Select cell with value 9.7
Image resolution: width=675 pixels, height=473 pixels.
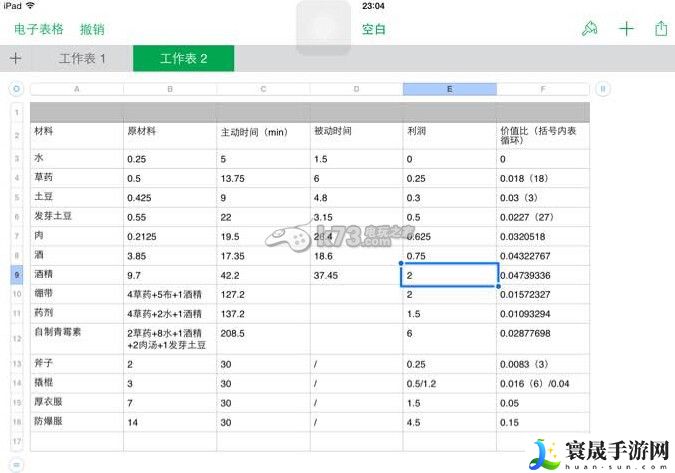[170, 275]
